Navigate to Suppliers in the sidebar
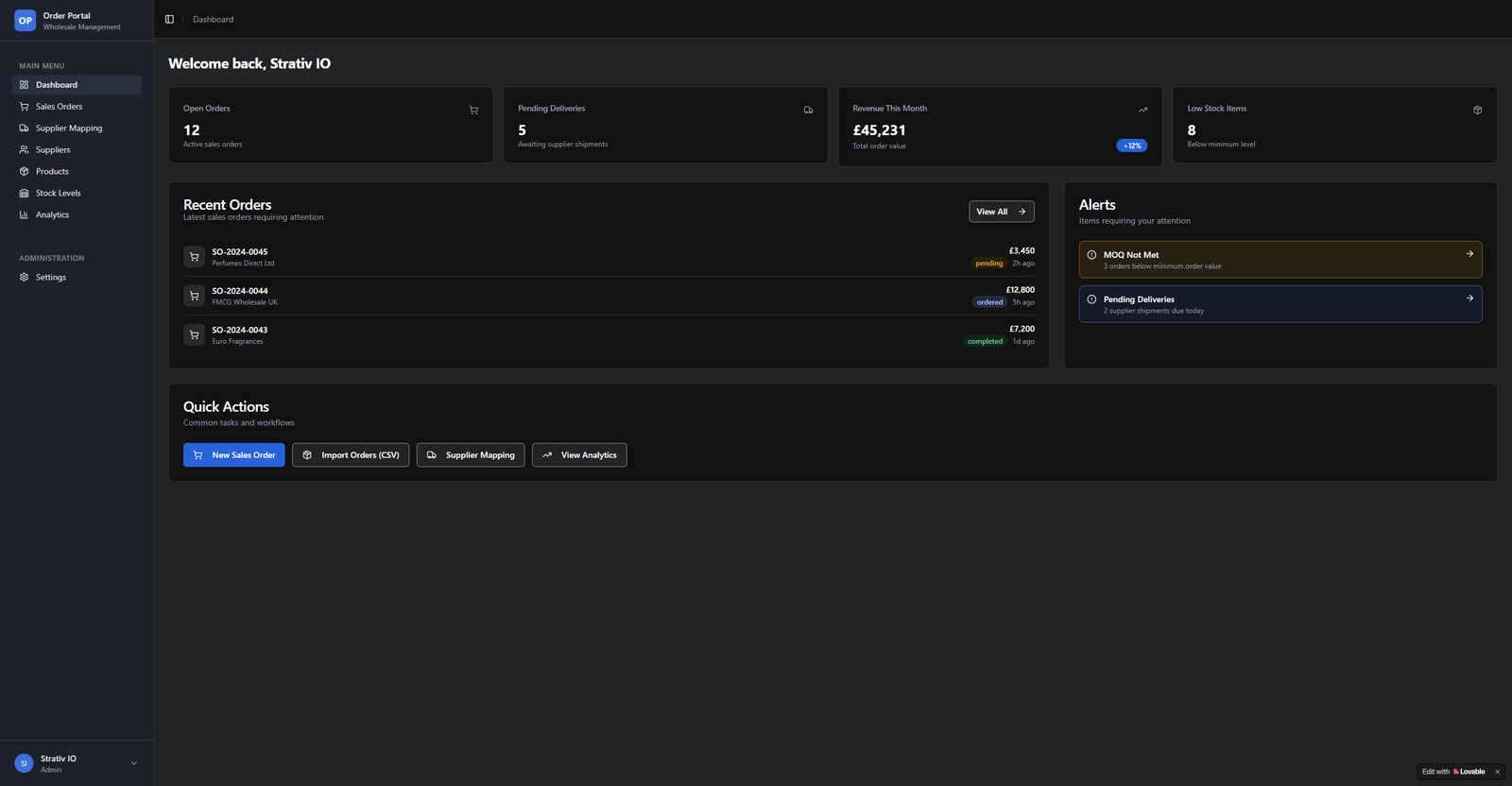This screenshot has height=786, width=1512. [77, 150]
